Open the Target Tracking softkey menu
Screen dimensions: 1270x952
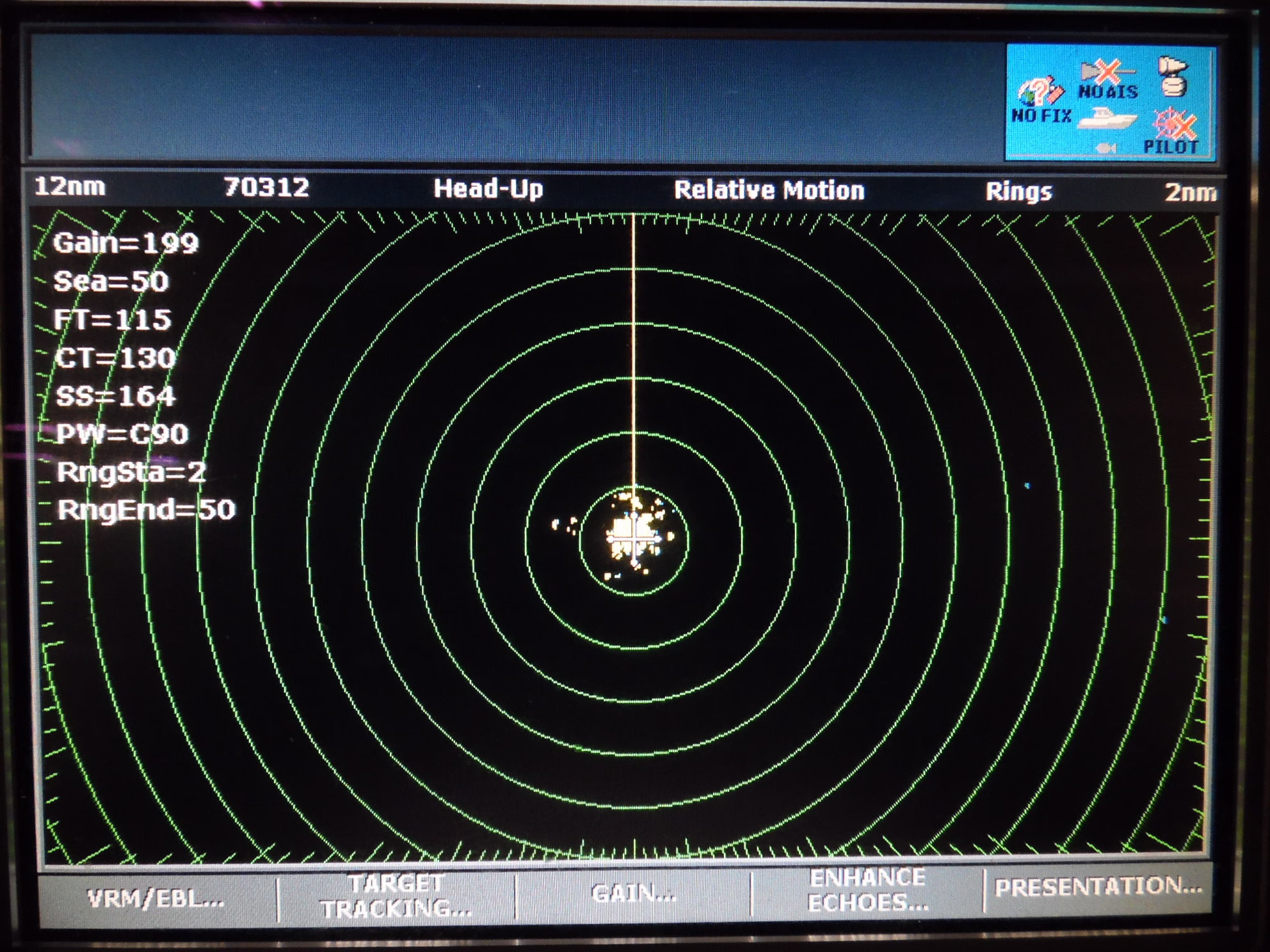tap(396, 896)
